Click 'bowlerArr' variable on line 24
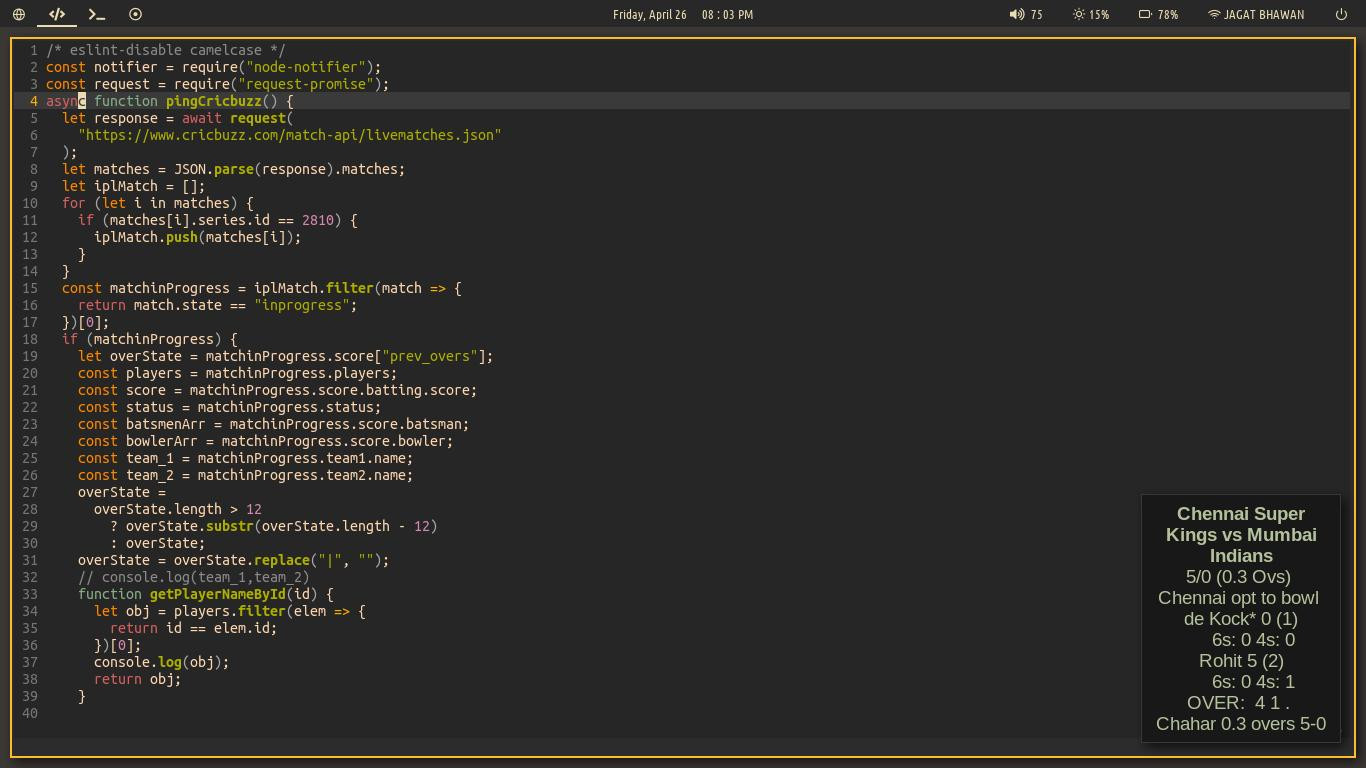The width and height of the screenshot is (1366, 768). [162, 441]
